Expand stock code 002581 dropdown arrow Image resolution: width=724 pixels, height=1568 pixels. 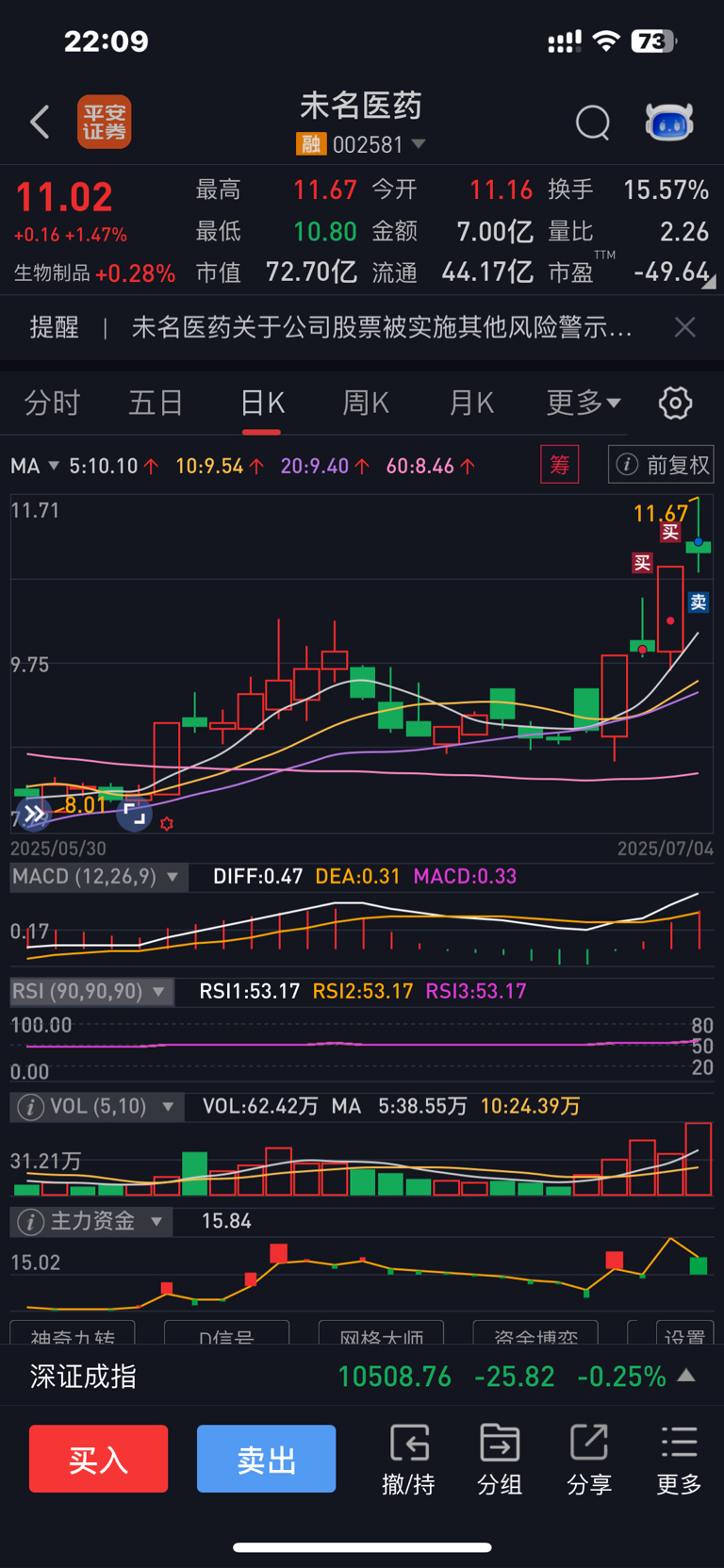coord(419,144)
